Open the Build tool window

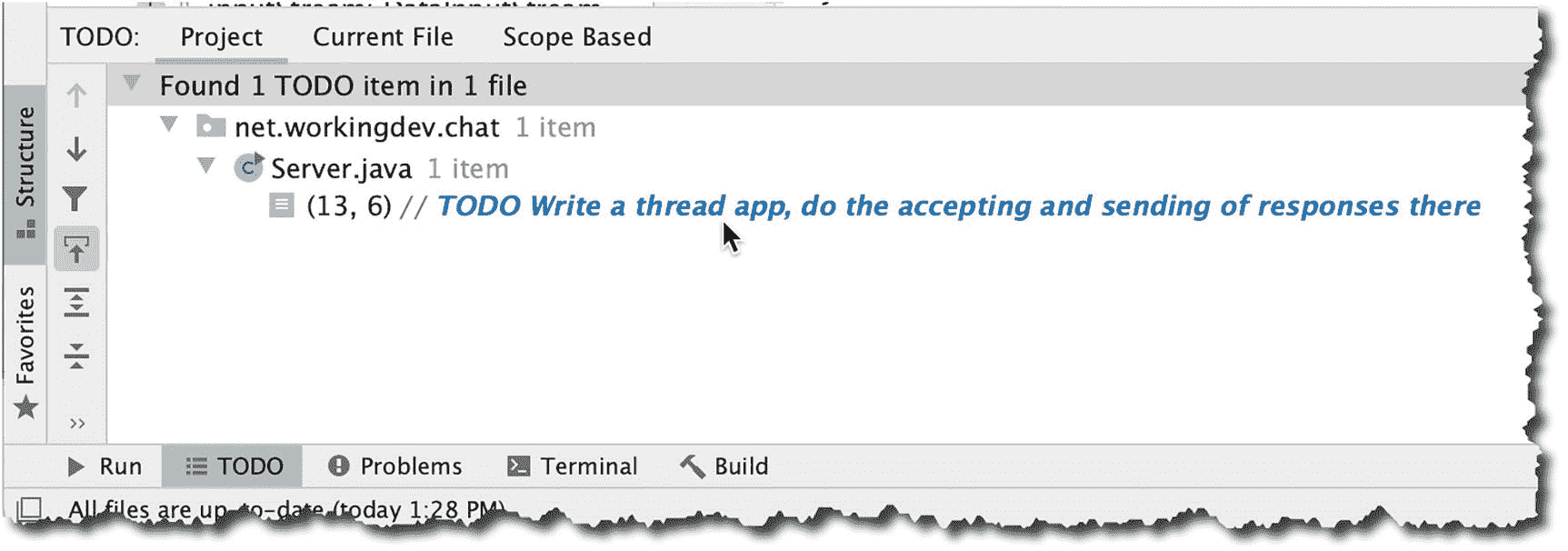tap(724, 466)
